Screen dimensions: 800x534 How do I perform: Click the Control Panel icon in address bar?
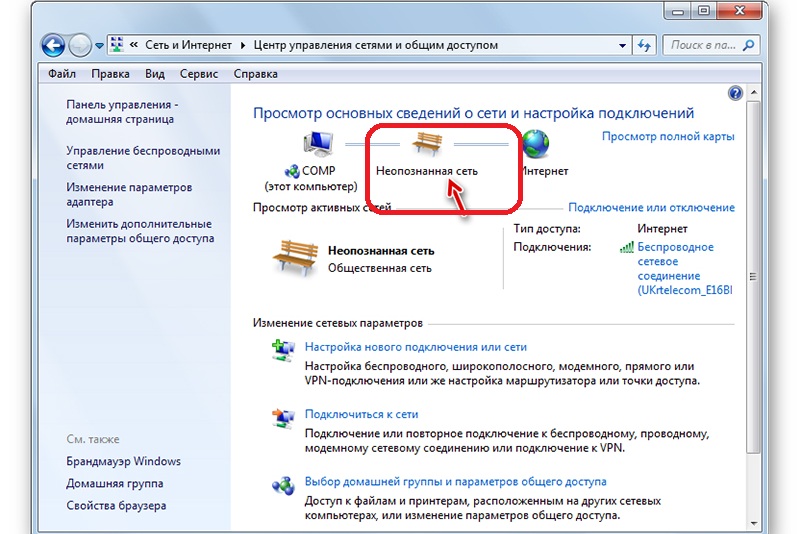[x=117, y=45]
